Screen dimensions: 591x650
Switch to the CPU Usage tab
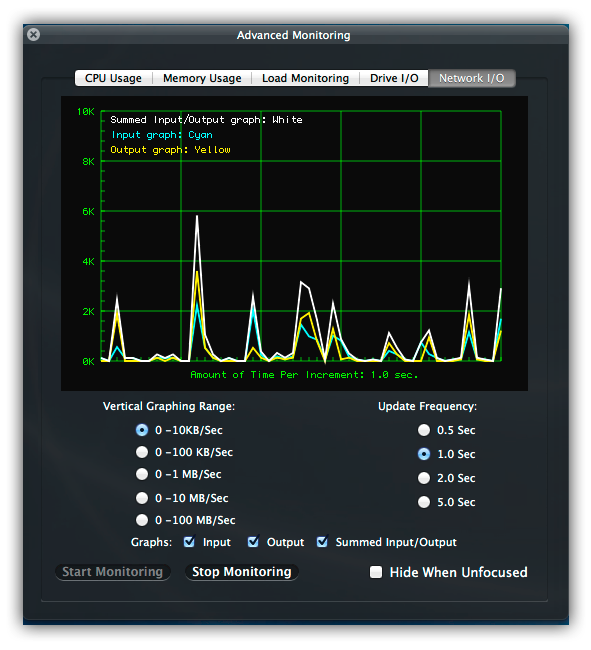point(114,78)
